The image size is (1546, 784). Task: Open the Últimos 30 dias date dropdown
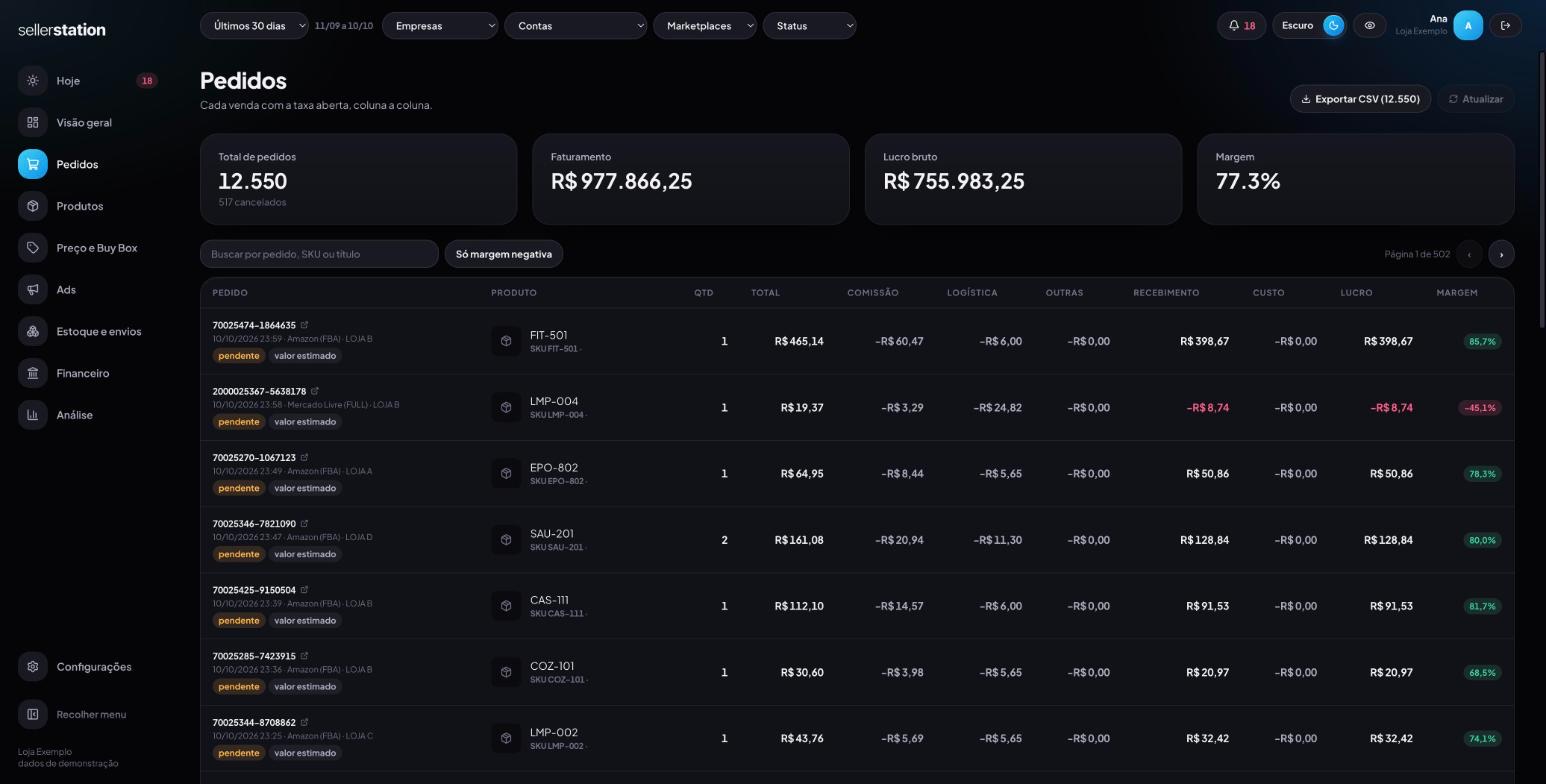pos(254,26)
